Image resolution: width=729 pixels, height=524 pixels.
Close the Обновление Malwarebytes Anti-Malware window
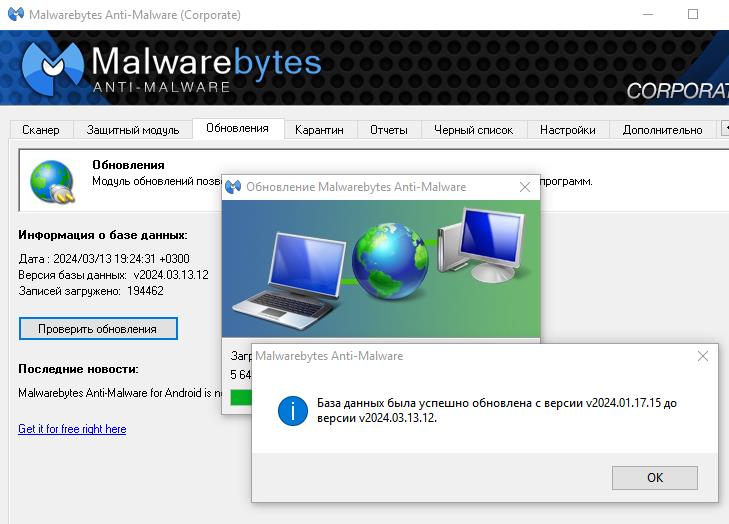[x=525, y=187]
